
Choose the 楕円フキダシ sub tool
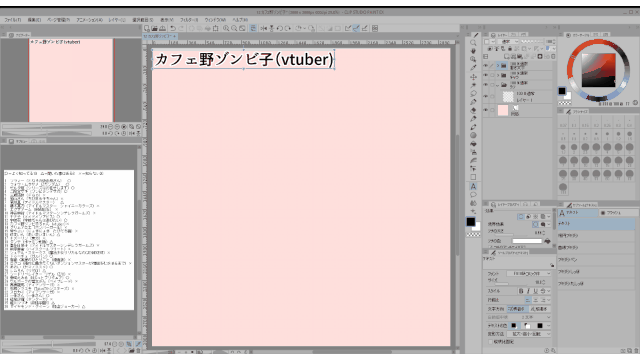pos(596,236)
